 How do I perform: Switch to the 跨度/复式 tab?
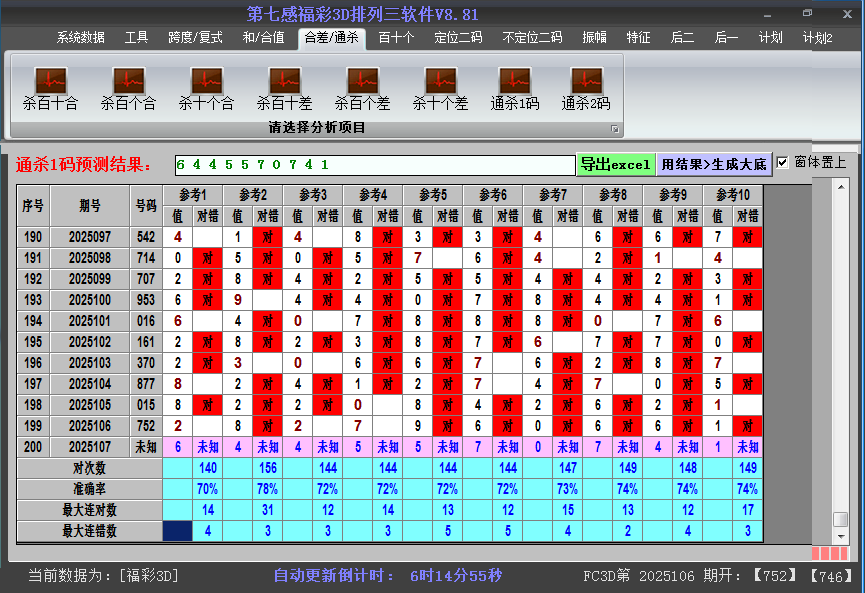[x=195, y=38]
